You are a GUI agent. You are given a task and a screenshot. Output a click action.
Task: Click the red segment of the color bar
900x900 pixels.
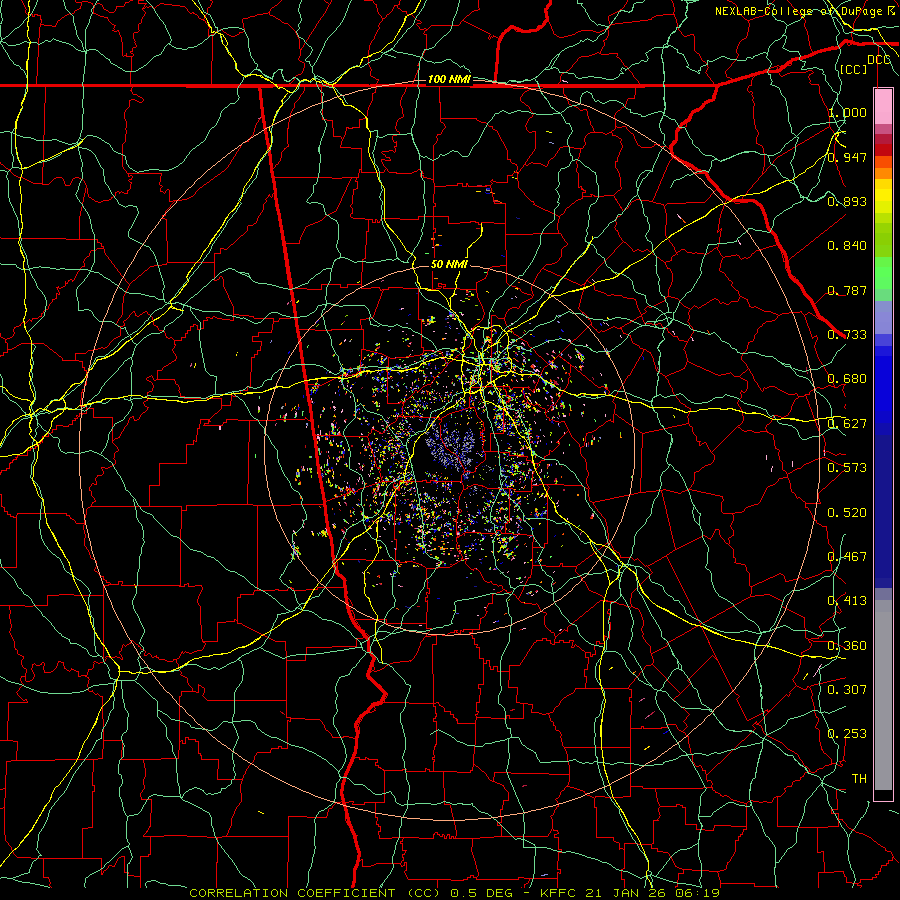pos(883,149)
